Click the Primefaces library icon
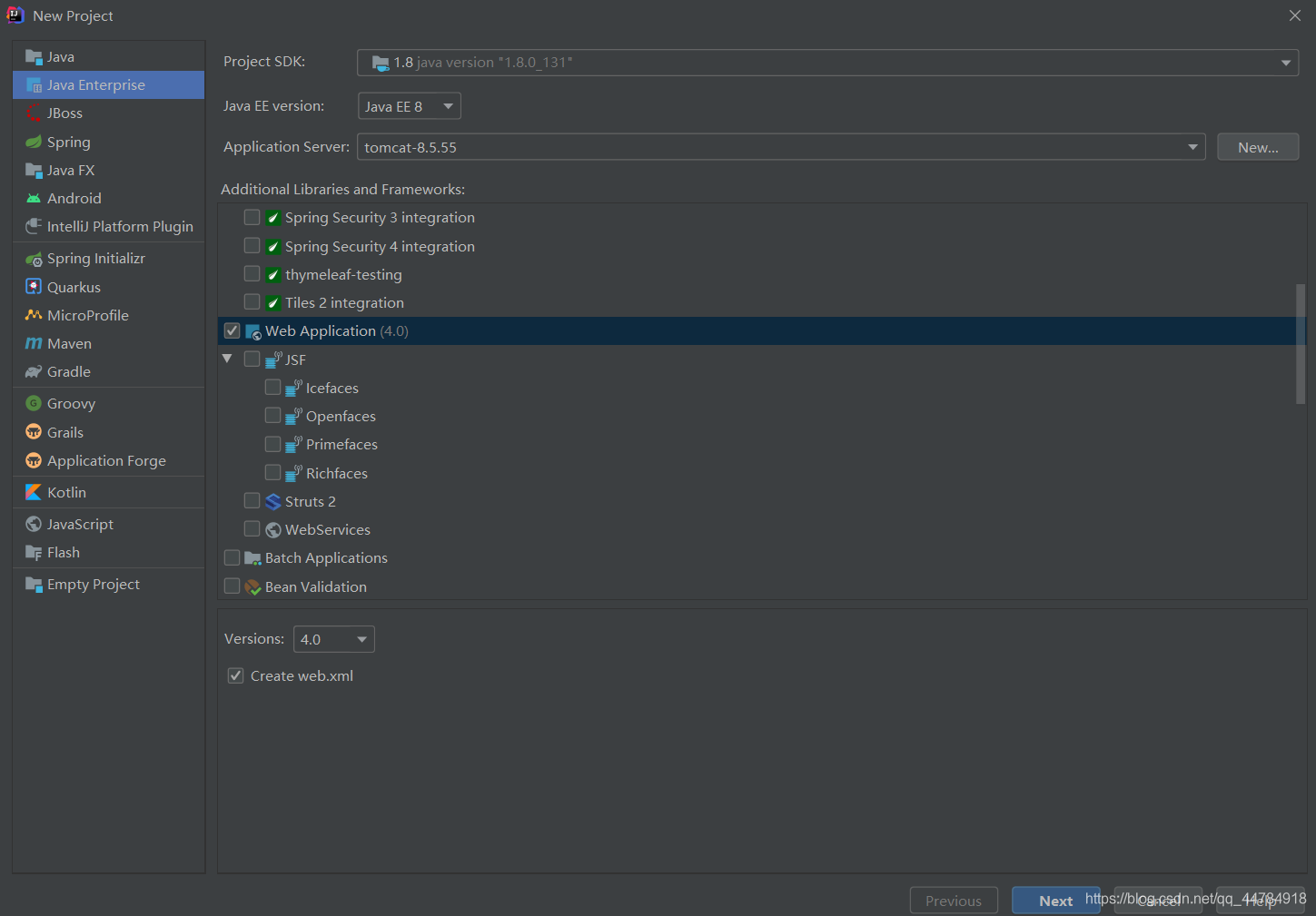This screenshot has height=916, width=1316. [293, 445]
